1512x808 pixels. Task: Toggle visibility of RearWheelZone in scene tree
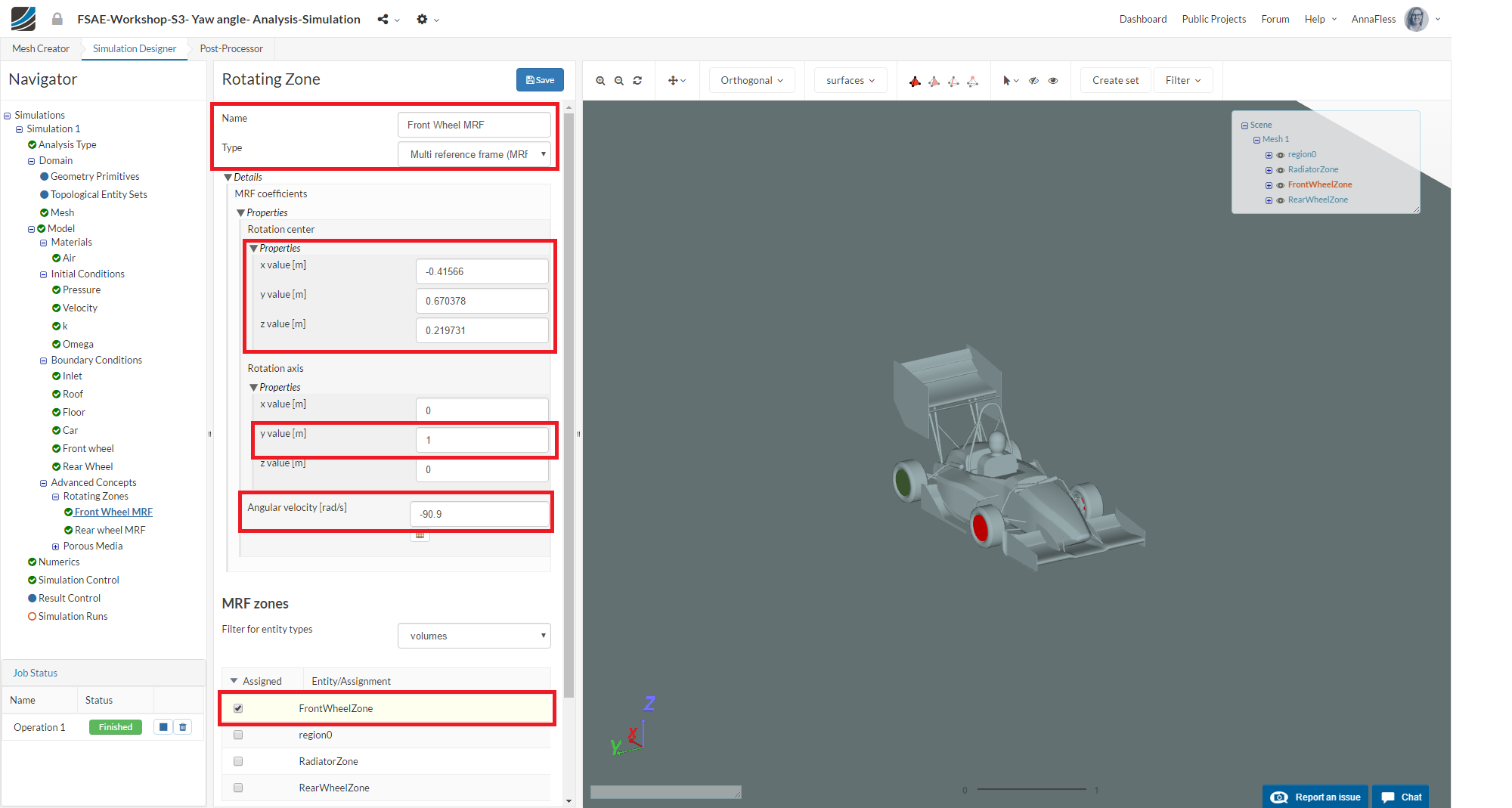point(1281,200)
